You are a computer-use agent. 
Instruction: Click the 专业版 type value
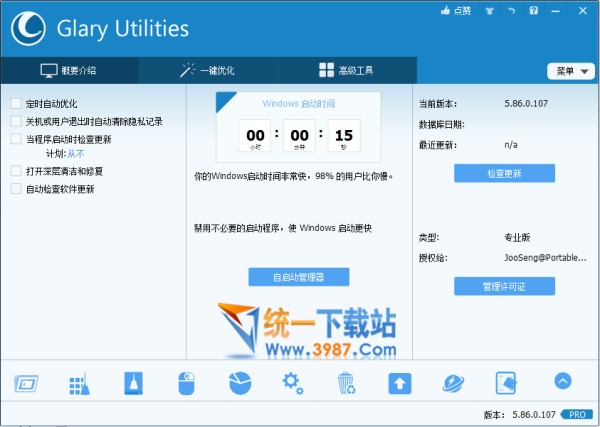point(517,238)
